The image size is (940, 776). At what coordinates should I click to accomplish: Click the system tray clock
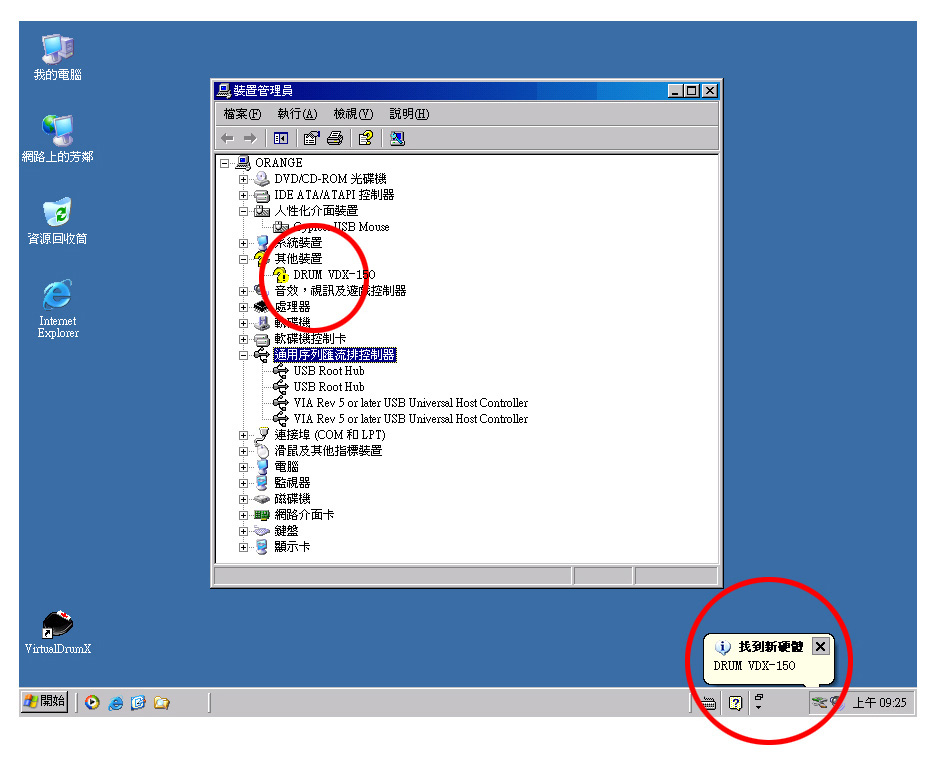[x=879, y=703]
